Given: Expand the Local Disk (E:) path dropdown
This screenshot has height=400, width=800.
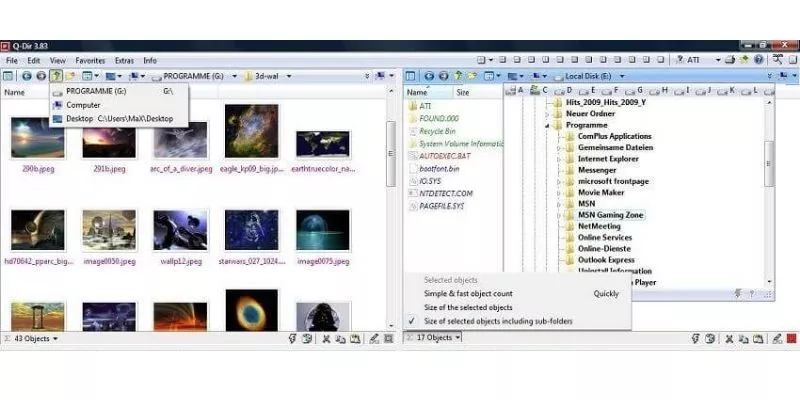Looking at the screenshot, I should [618, 76].
